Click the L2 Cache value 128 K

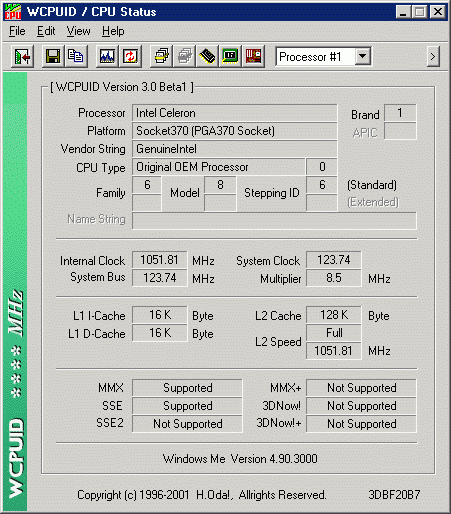point(334,315)
